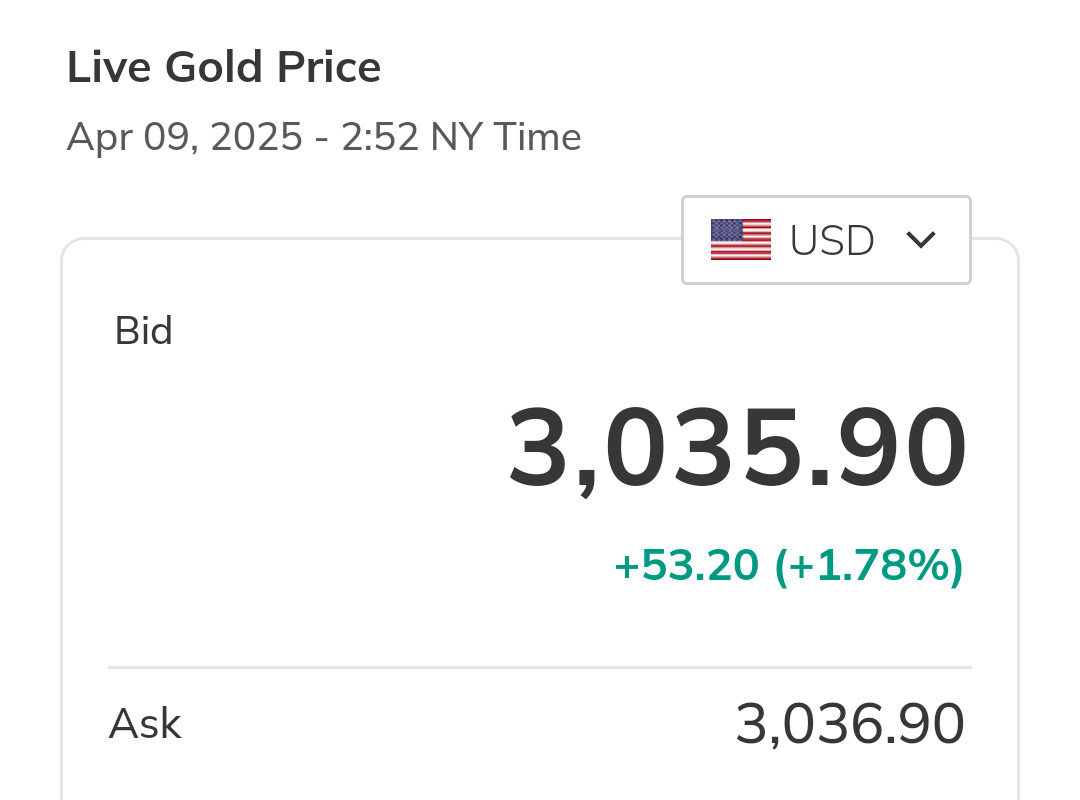The width and height of the screenshot is (1080, 800).
Task: Click the (+1.78%) percent change
Action: tap(868, 566)
